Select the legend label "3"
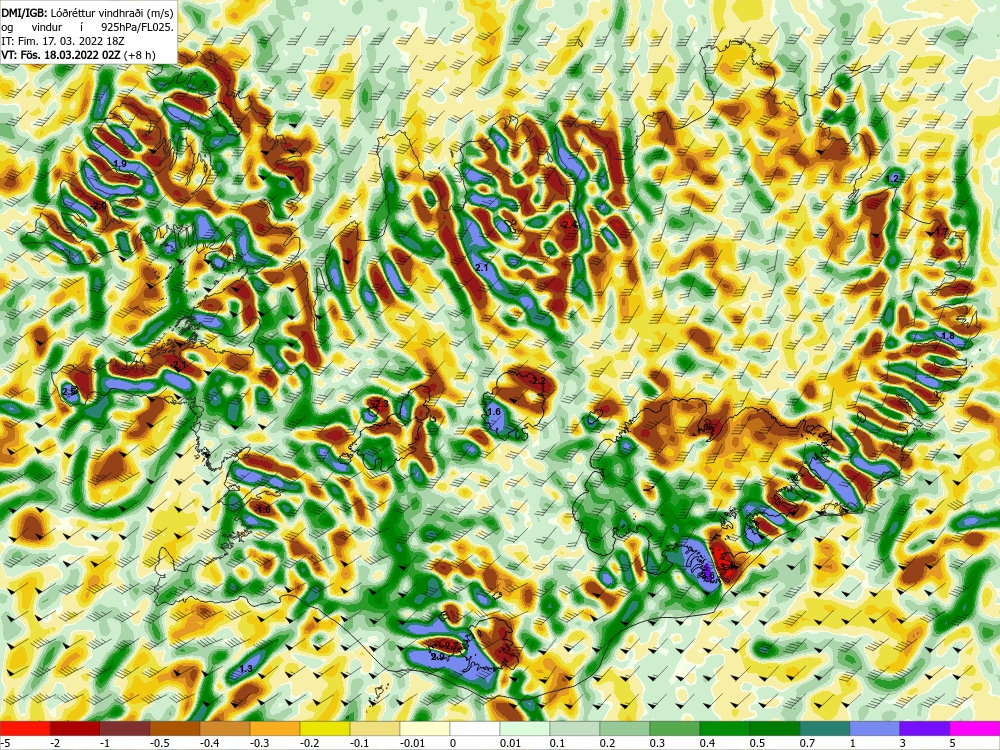The width and height of the screenshot is (1000, 750). point(904,743)
